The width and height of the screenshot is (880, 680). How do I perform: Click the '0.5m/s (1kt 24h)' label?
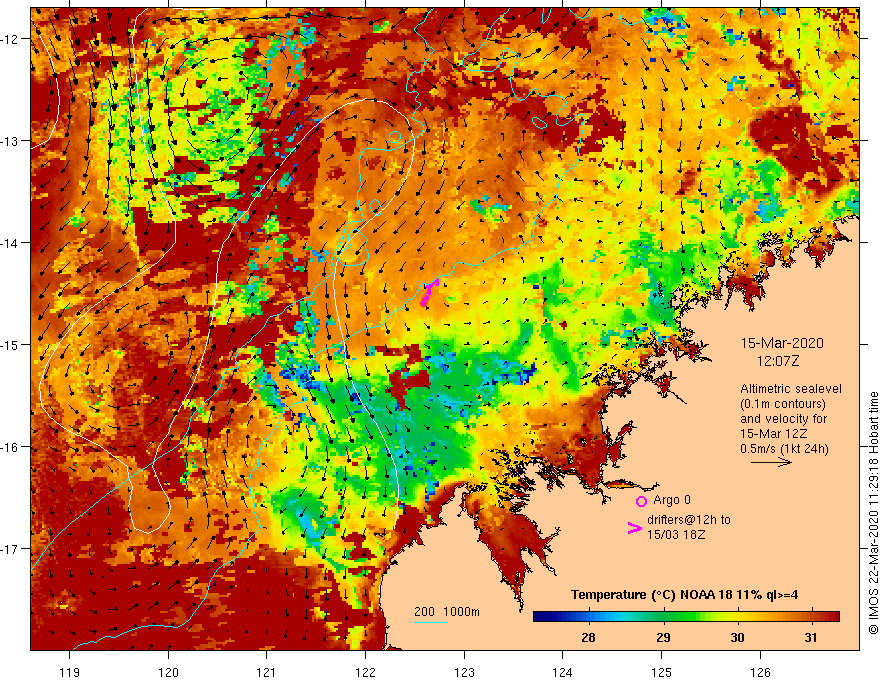pos(784,449)
